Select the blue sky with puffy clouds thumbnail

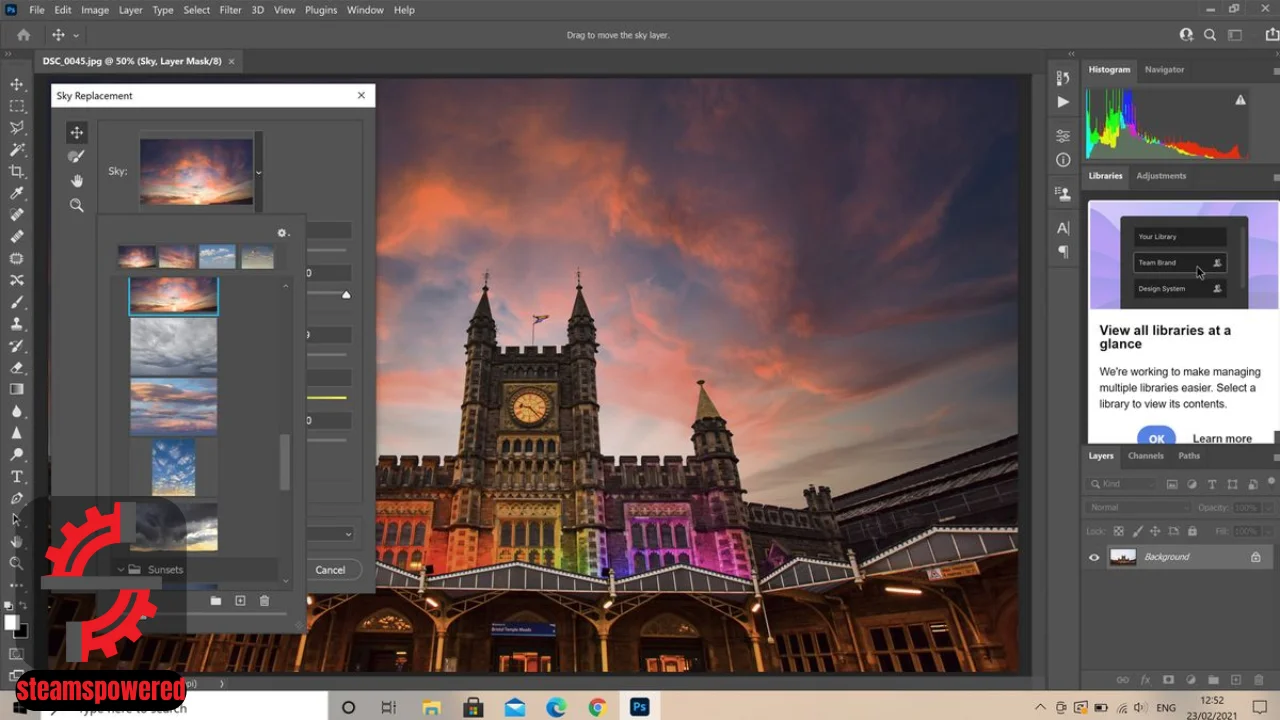pos(173,467)
